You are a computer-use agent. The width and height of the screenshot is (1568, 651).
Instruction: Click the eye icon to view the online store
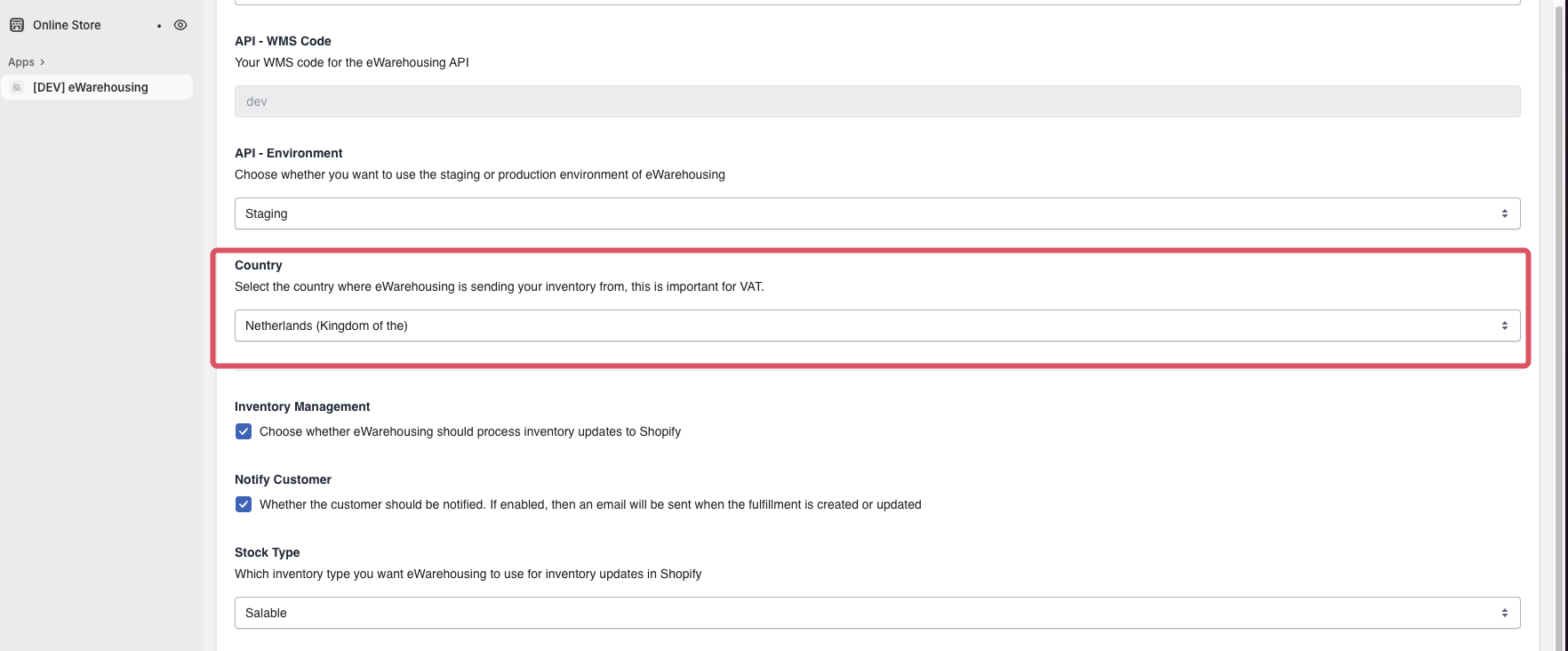point(180,25)
